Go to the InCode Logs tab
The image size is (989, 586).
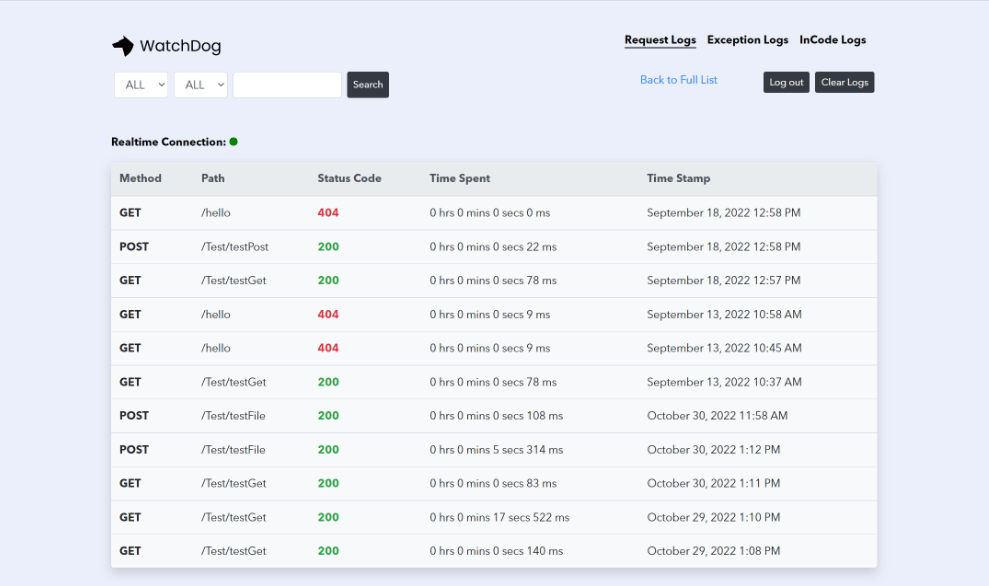pos(832,40)
